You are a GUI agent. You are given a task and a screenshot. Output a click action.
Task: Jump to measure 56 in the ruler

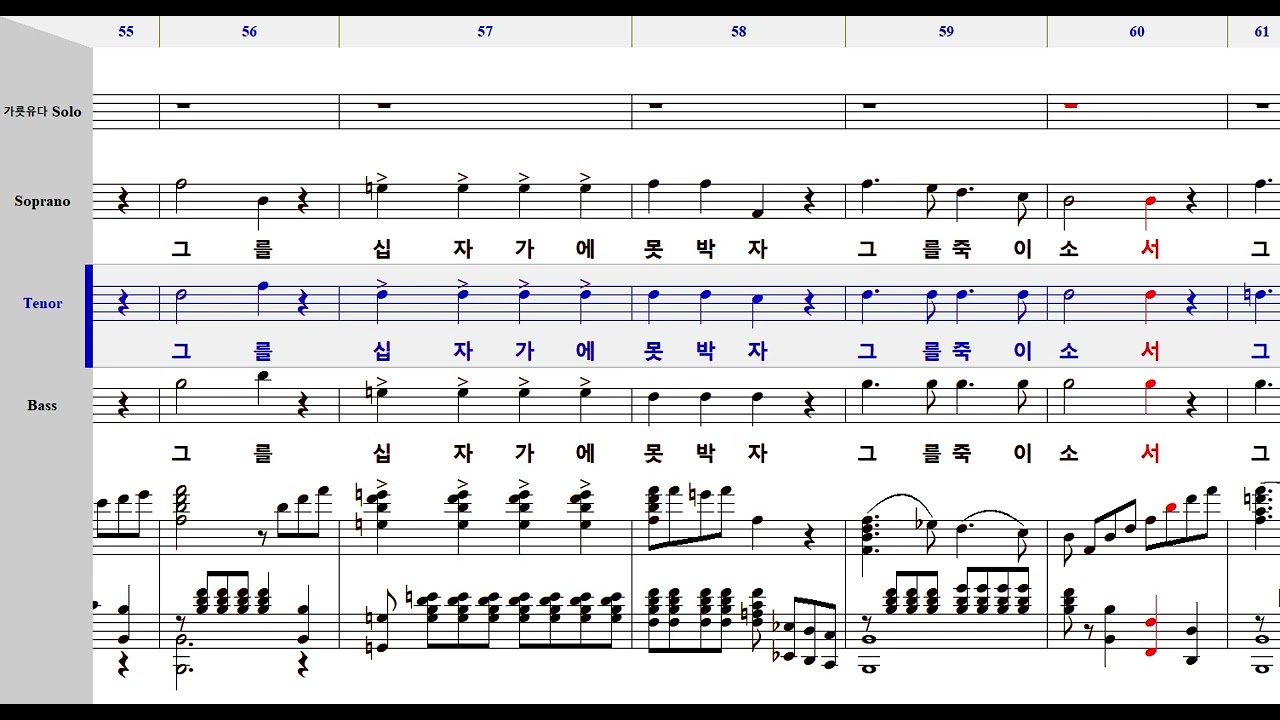point(249,32)
